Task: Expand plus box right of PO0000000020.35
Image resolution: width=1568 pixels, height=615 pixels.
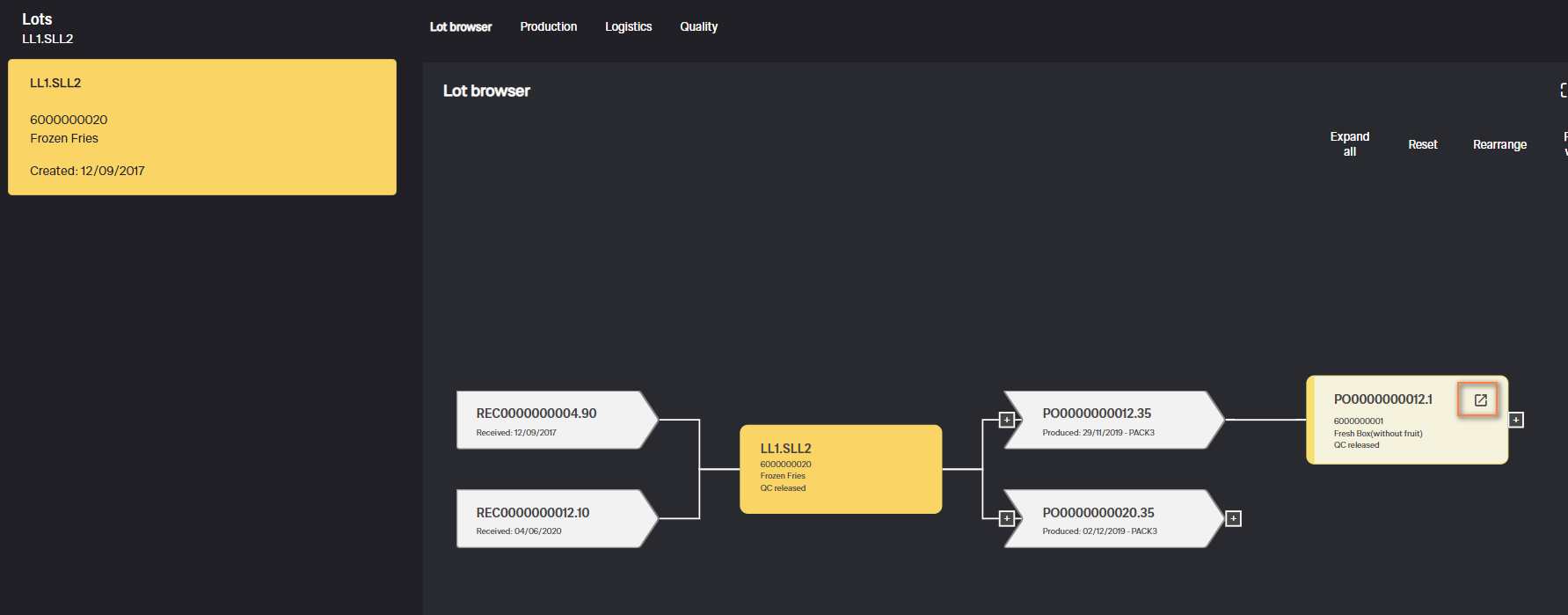Action: (x=1233, y=518)
